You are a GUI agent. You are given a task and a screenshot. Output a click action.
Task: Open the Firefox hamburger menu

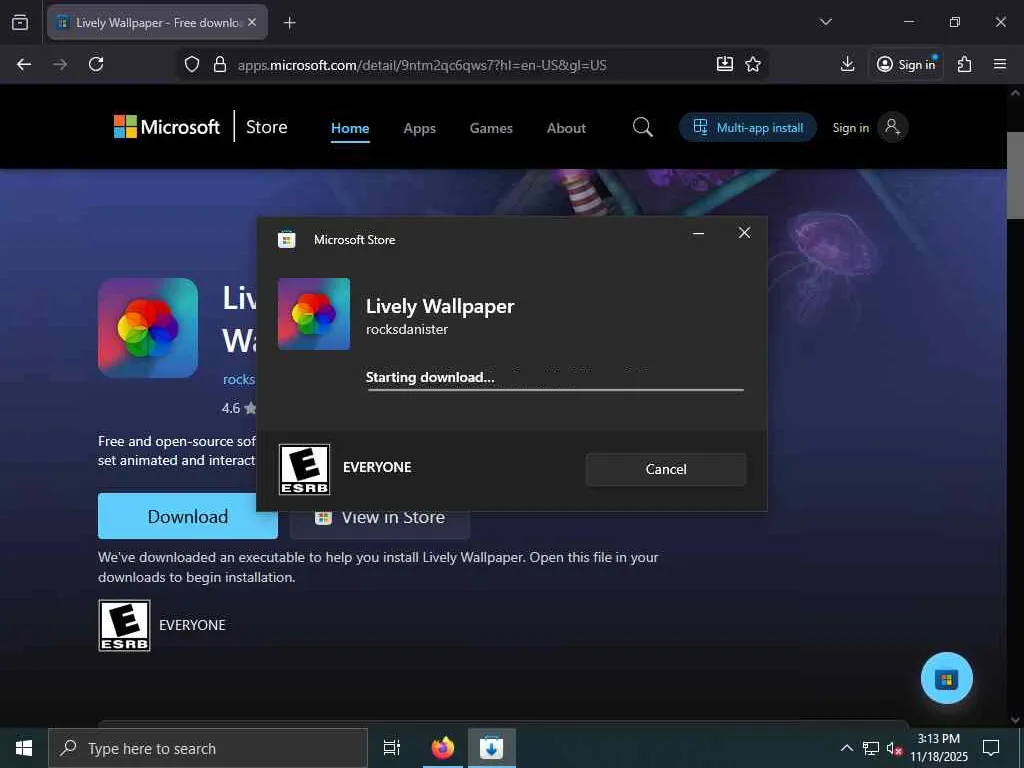pos(1000,64)
